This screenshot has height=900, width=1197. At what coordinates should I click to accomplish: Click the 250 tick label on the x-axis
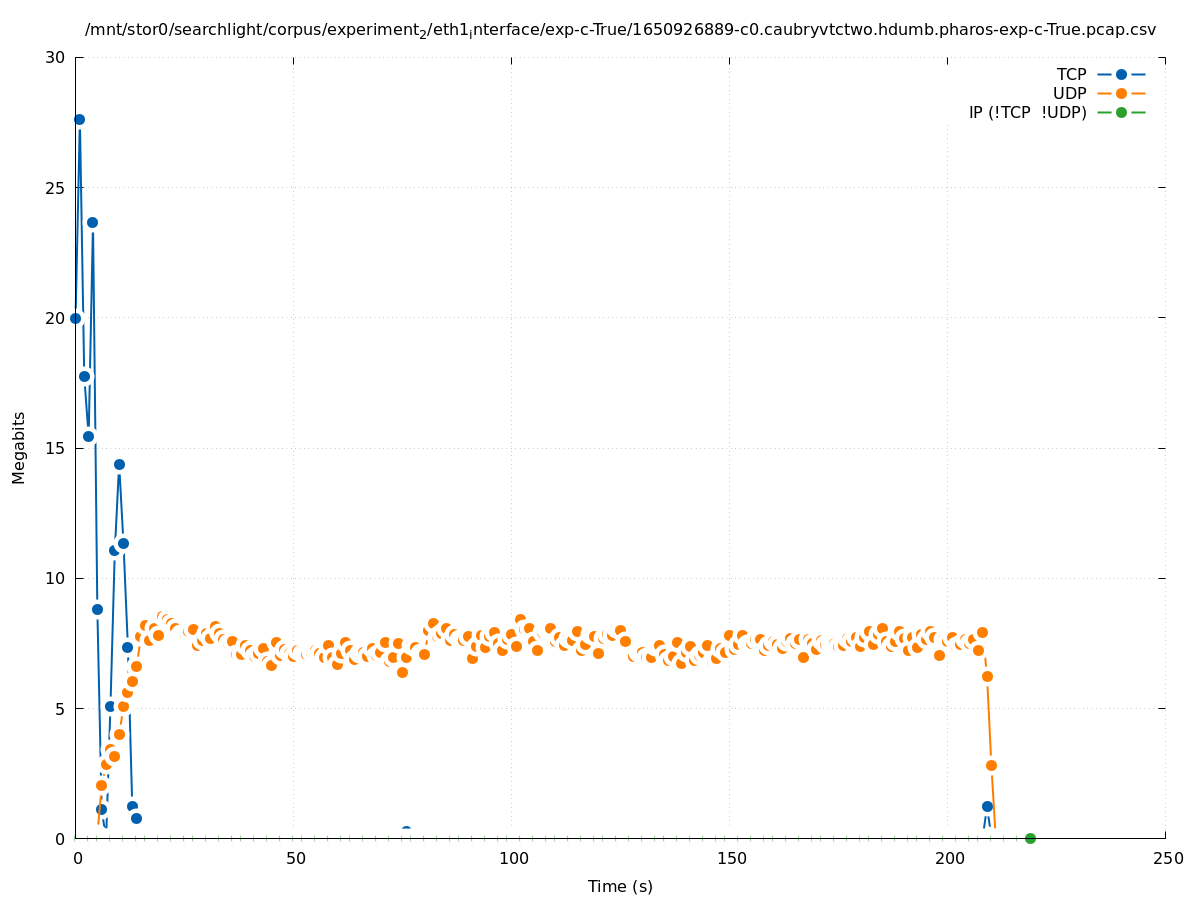click(x=1167, y=859)
